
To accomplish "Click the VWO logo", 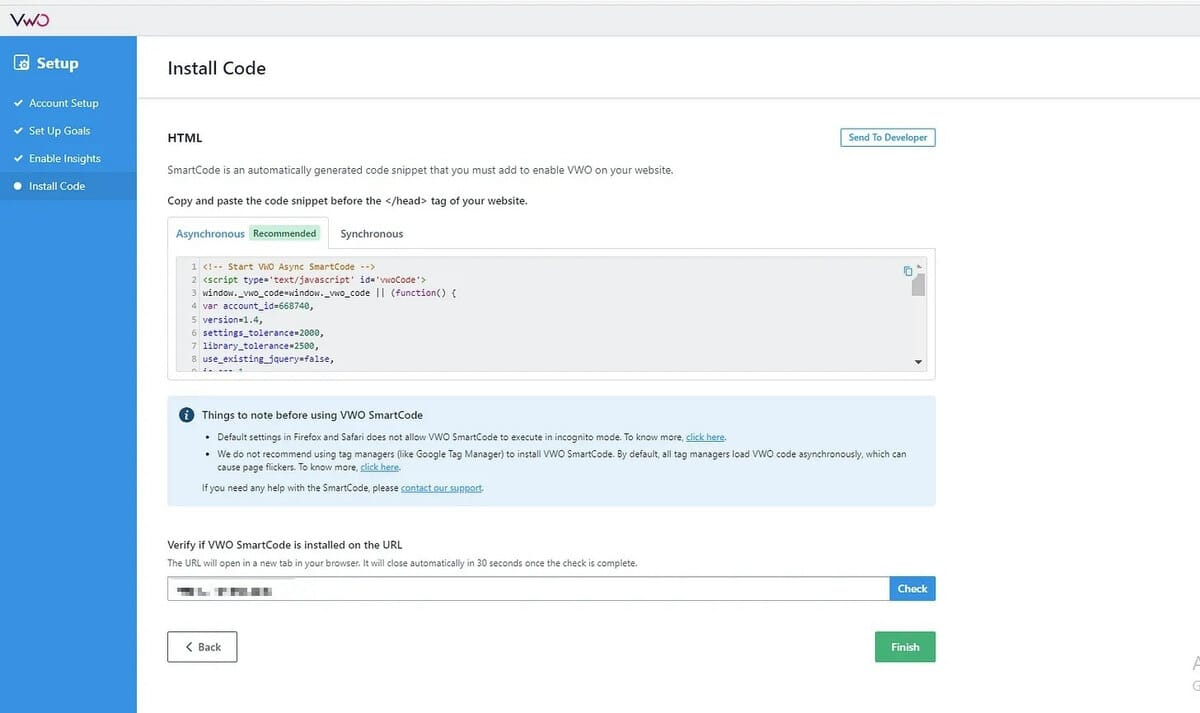I will (x=29, y=19).
